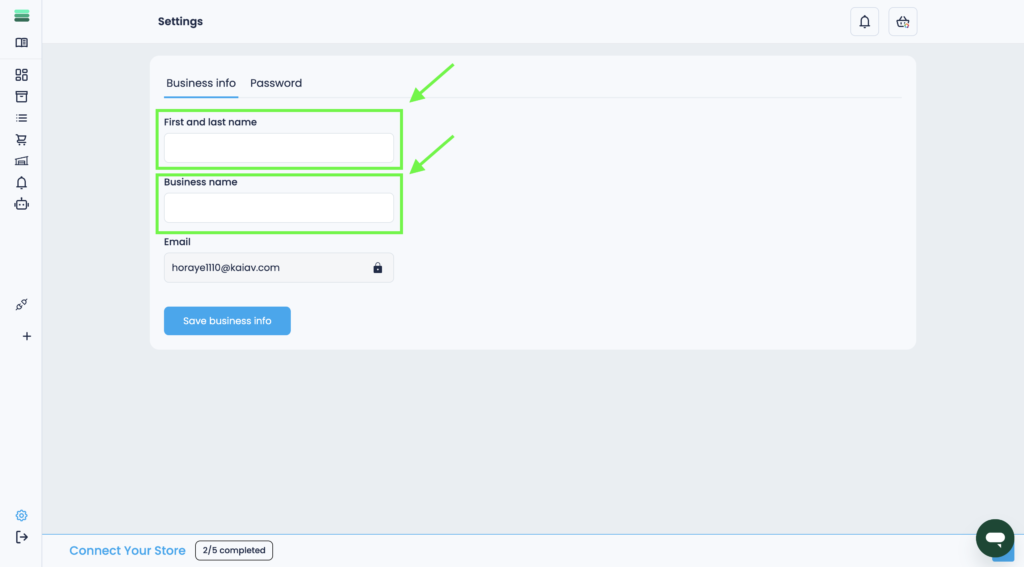Click the logout arrow icon
1024x567 pixels.
pos(21,537)
